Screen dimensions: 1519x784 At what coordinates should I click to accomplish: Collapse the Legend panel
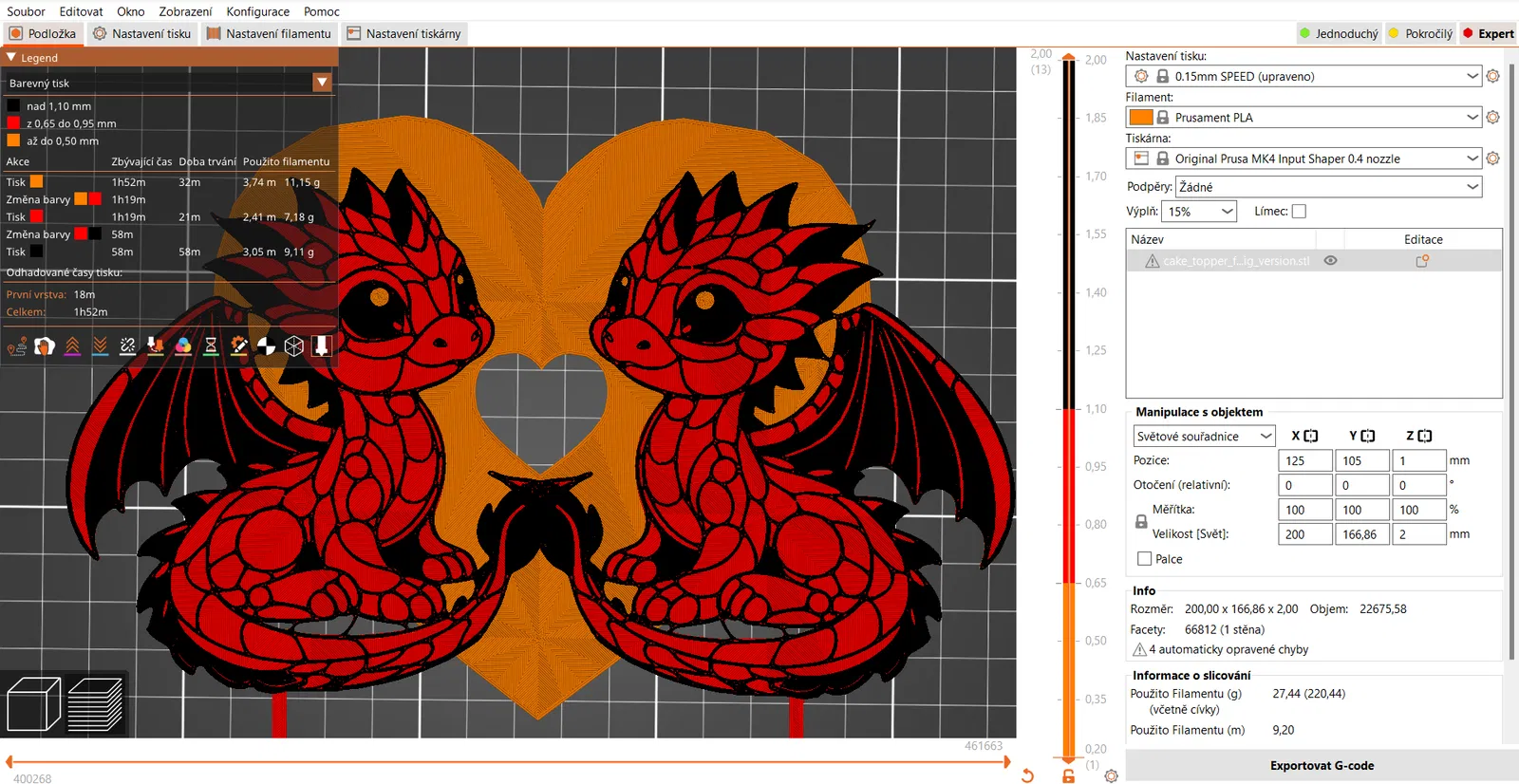11,58
